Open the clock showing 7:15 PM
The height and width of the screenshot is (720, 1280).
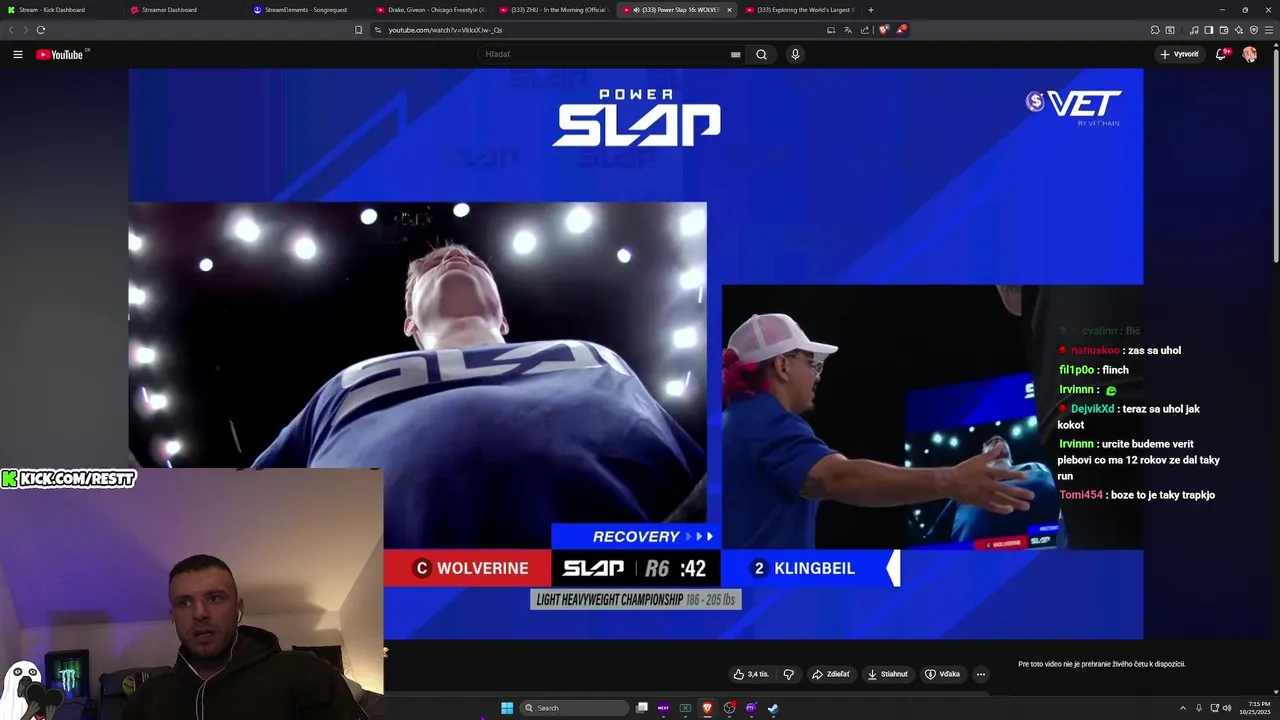coord(1255,708)
